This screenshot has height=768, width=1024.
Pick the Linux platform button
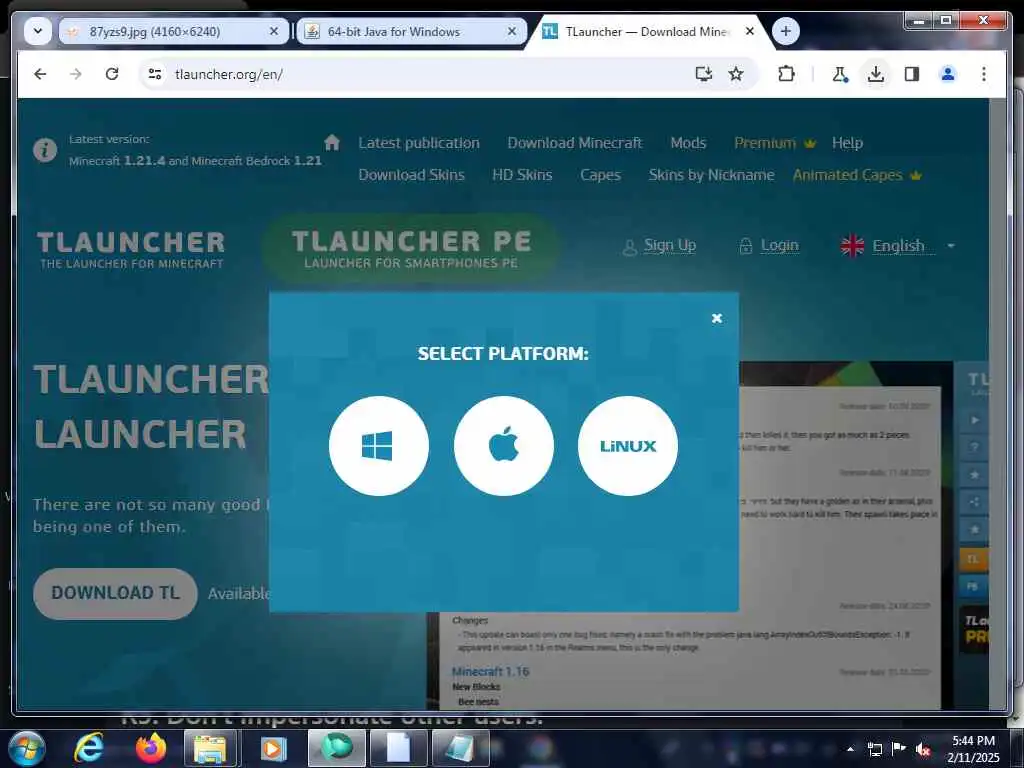coord(628,446)
